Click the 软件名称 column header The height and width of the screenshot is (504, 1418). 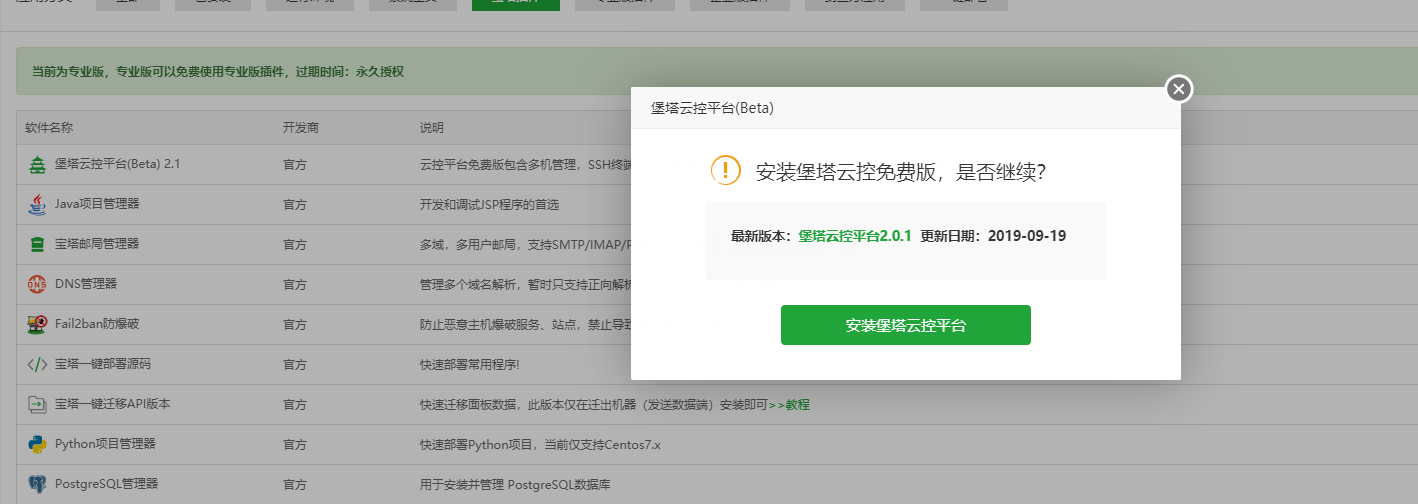click(x=49, y=128)
